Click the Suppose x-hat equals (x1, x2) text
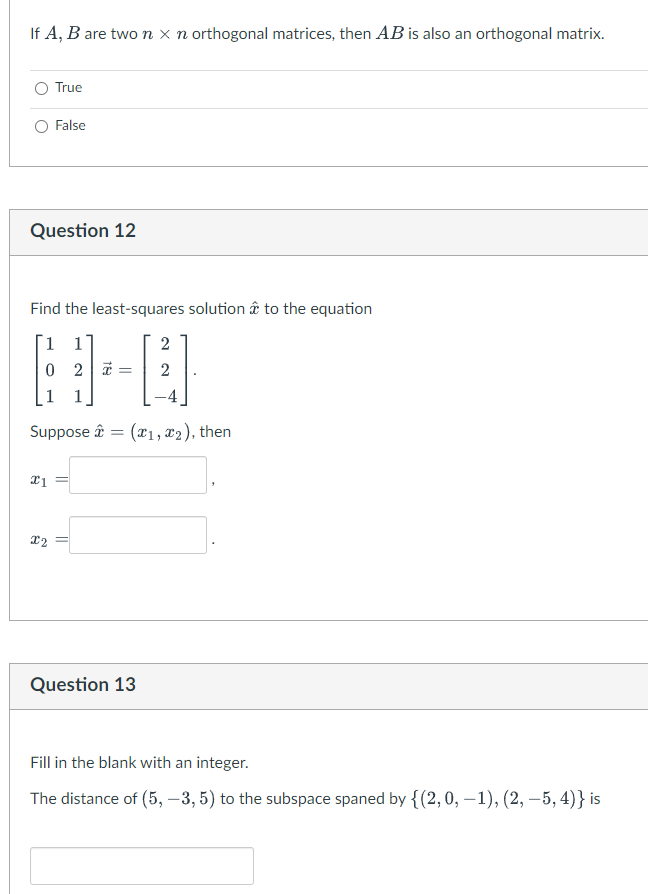The height and width of the screenshot is (894, 648). tap(130, 431)
